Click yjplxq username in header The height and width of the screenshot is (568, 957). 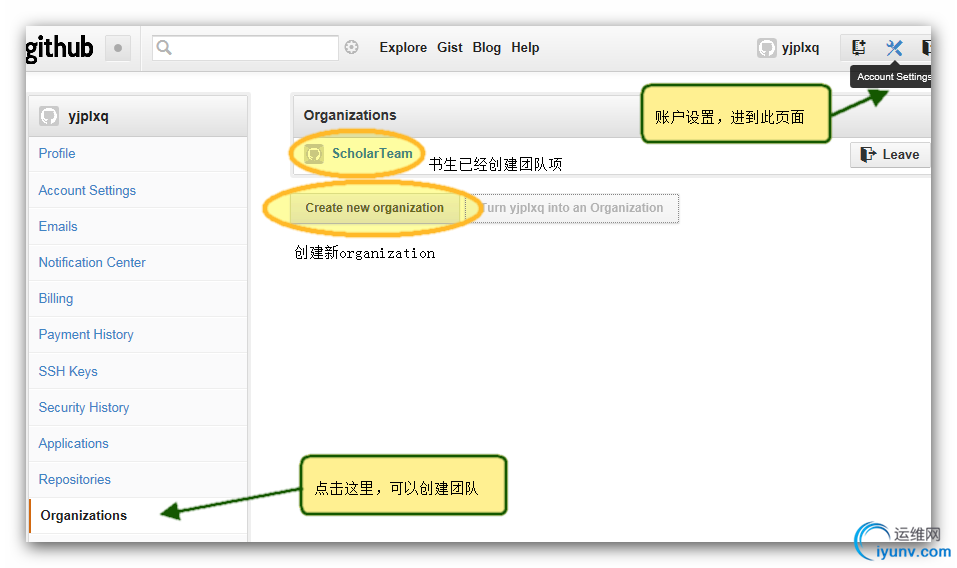click(x=800, y=48)
